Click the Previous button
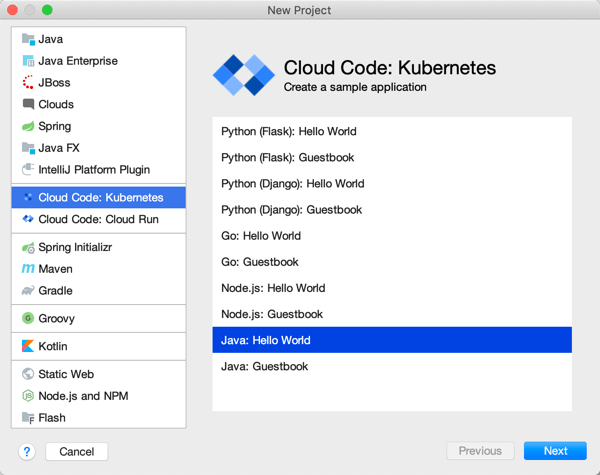 point(480,451)
